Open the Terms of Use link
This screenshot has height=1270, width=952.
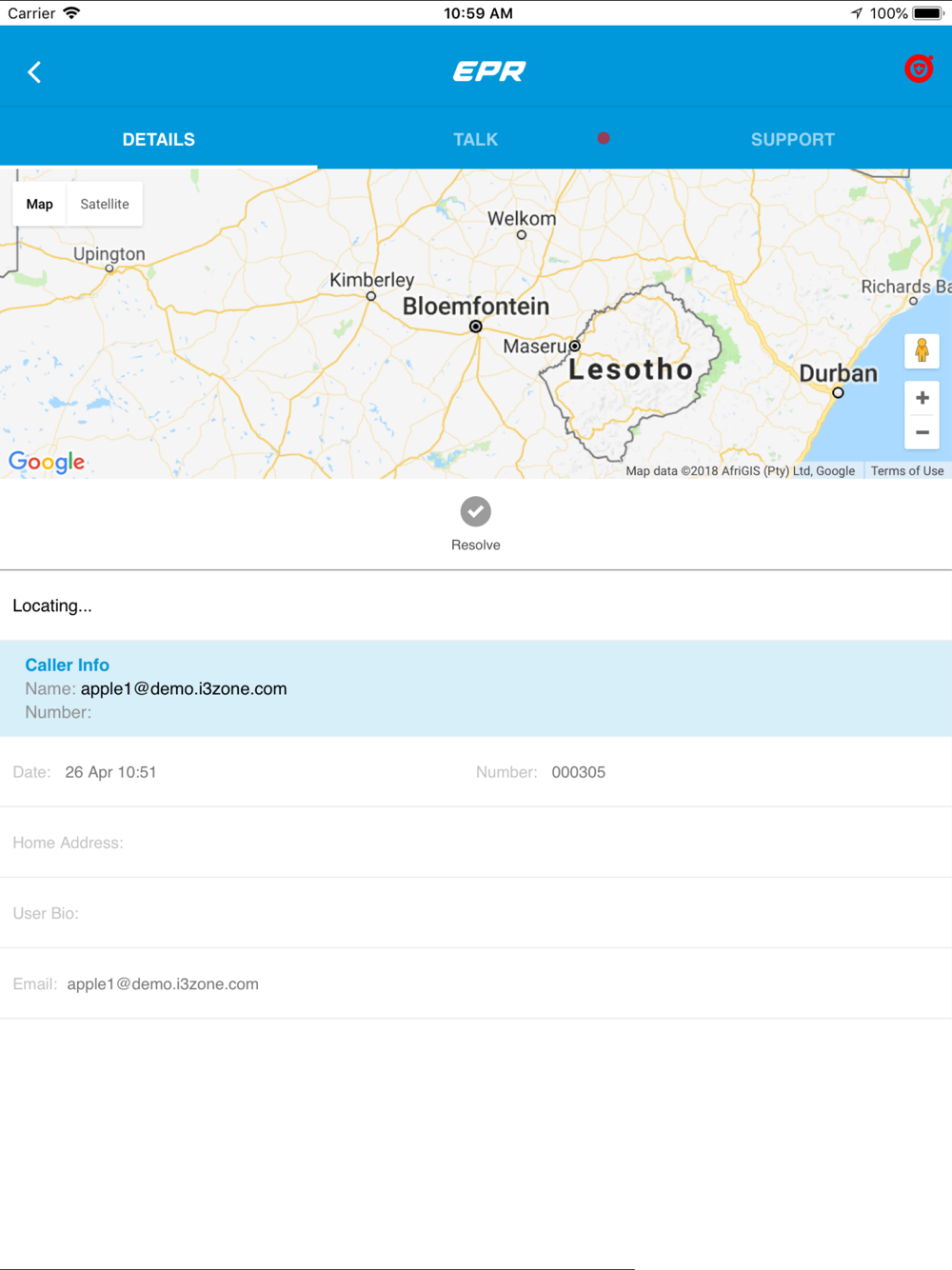click(906, 470)
